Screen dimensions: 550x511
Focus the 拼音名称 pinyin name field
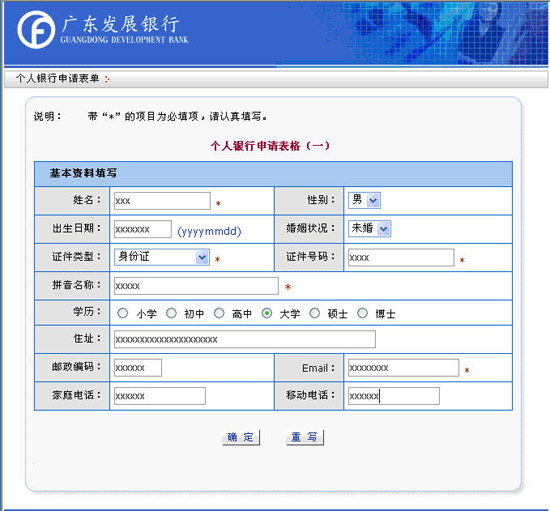196,286
